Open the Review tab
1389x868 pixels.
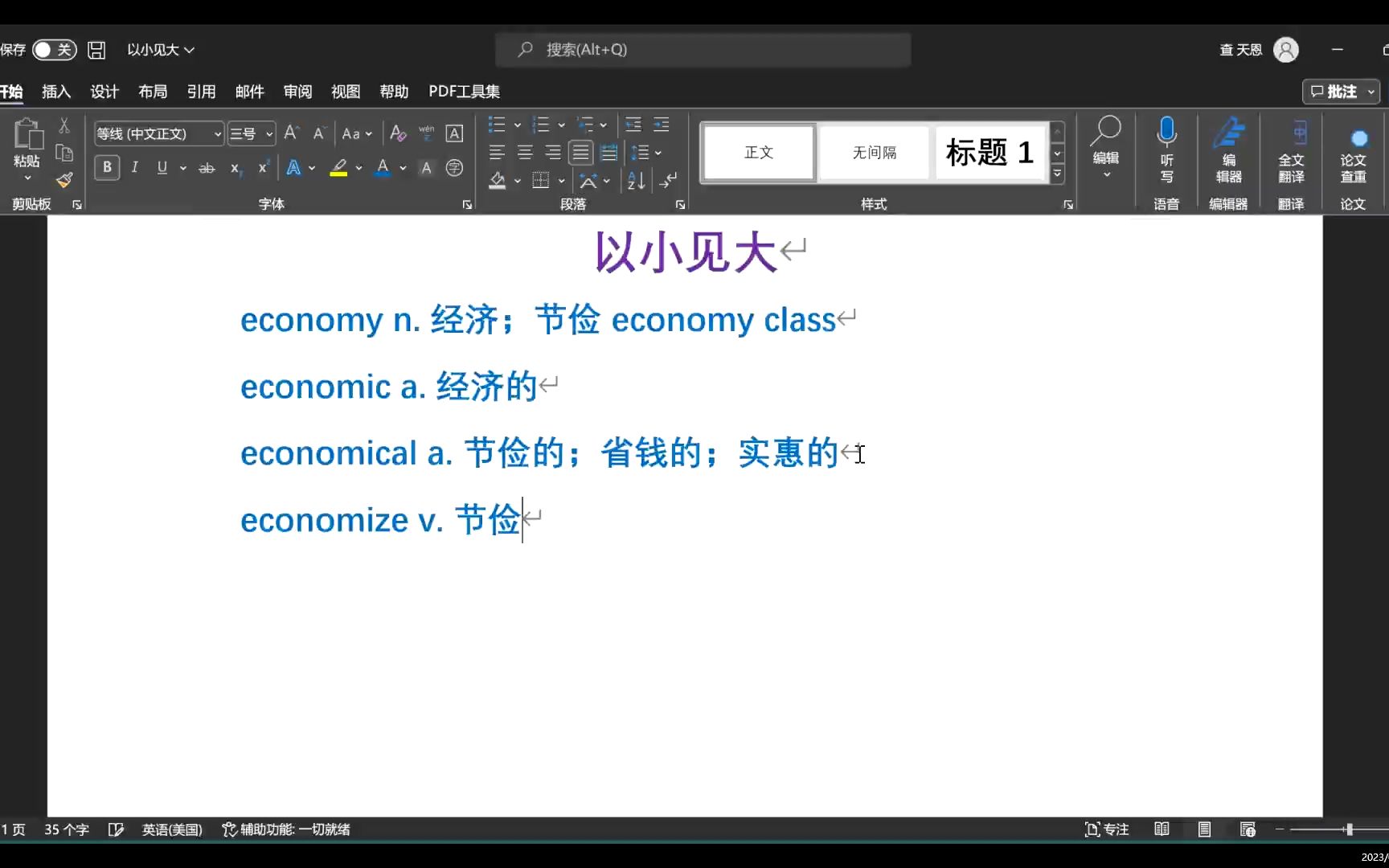click(x=297, y=92)
